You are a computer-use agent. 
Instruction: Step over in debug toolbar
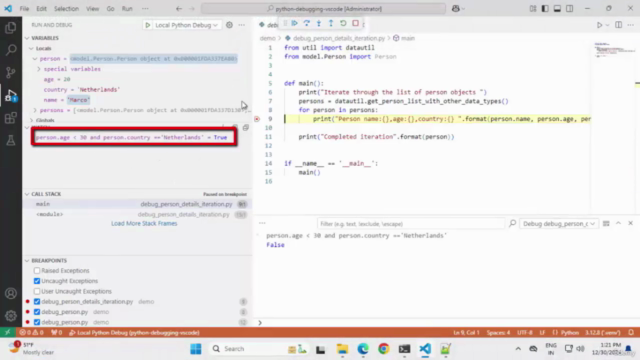click(x=307, y=23)
